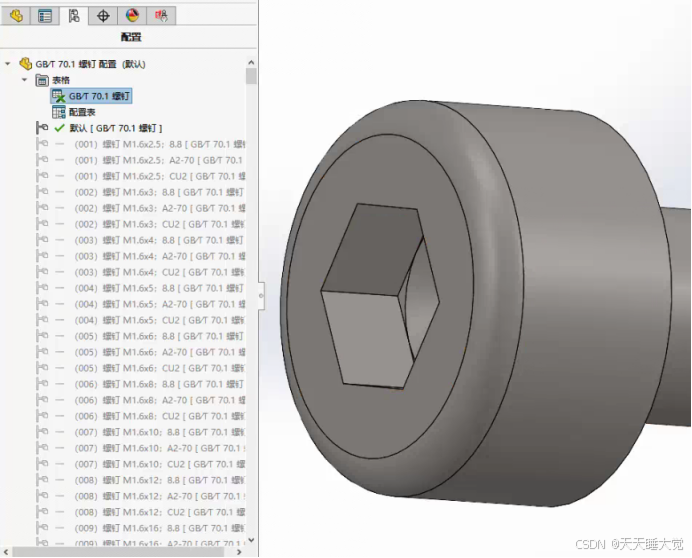Click the configuration tree scroll-up arrow
692x558 pixels.
[251, 62]
